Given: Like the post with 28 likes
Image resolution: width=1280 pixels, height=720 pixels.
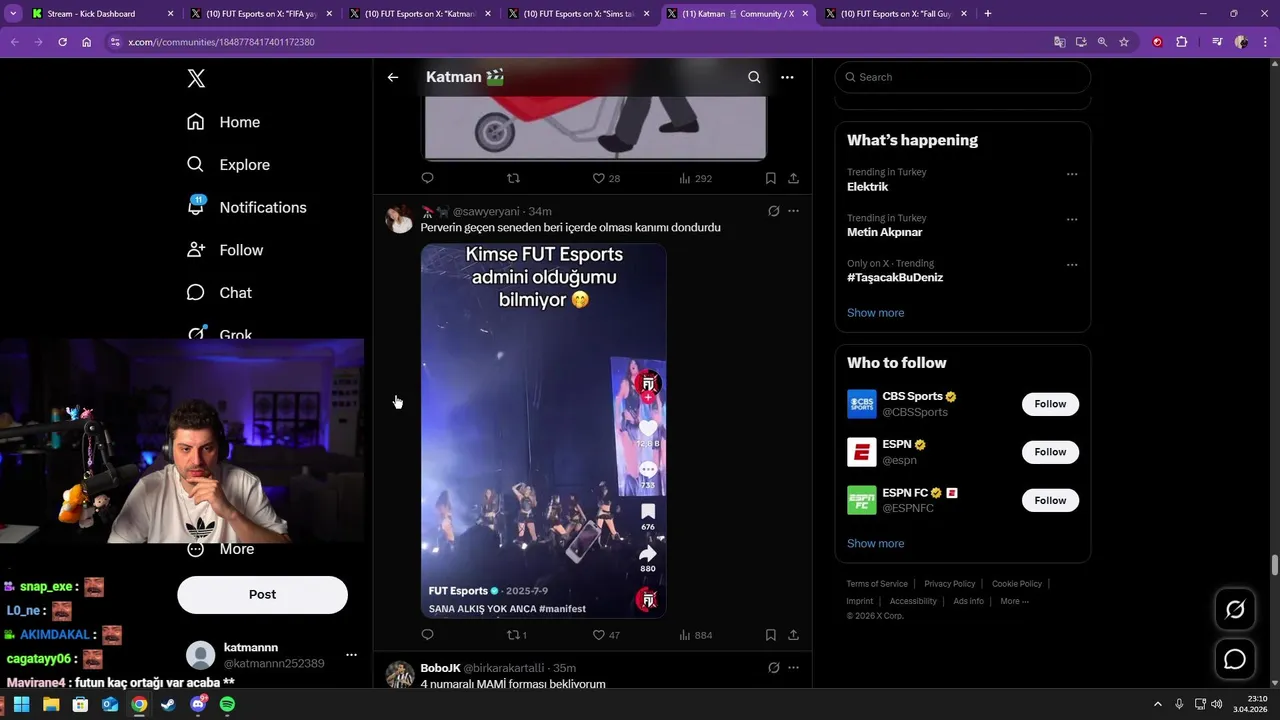Looking at the screenshot, I should [606, 178].
